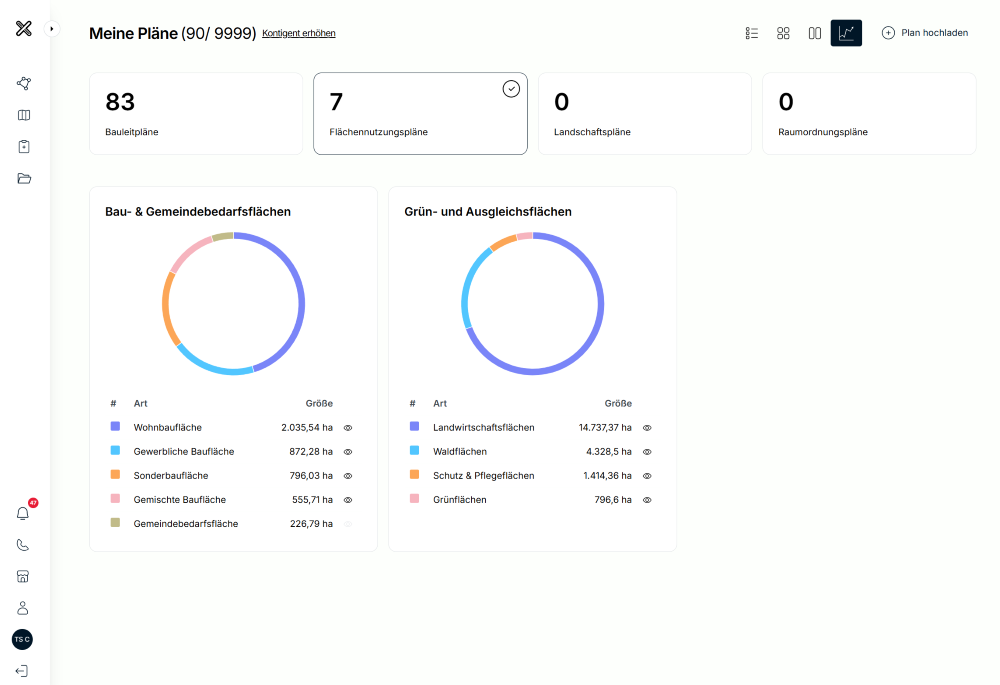The image size is (1000, 685).
Task: Click the Gewerbliche Baufläche blue swatch
Action: [115, 450]
